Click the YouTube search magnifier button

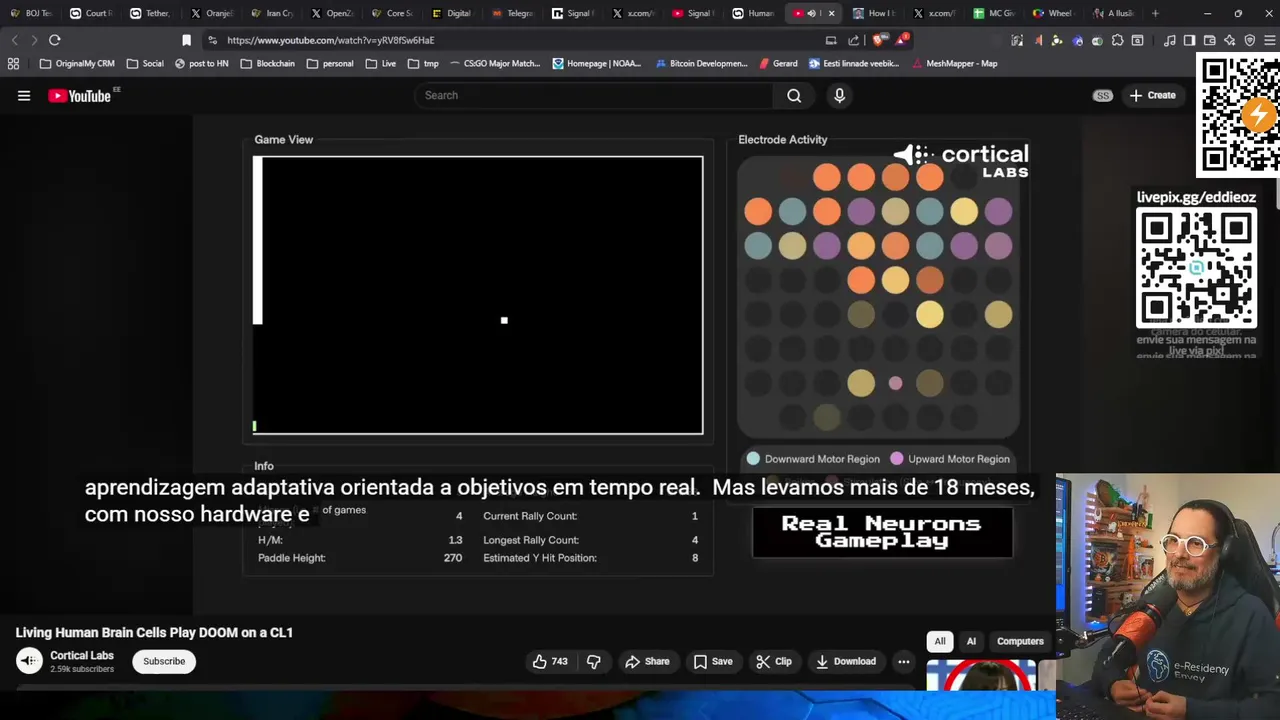coord(794,96)
